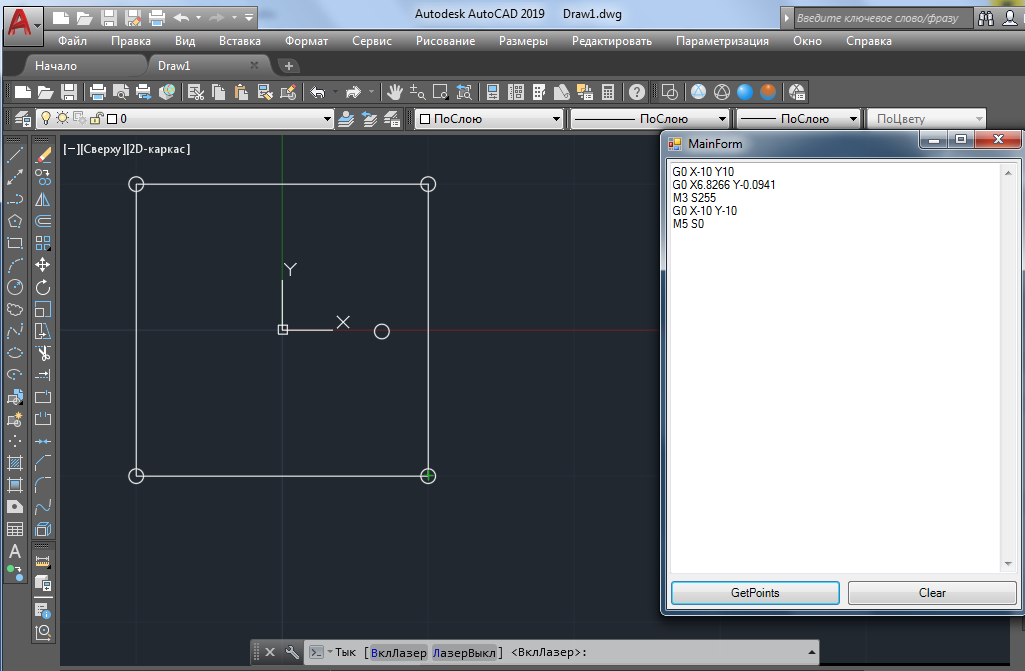
Task: Toggle layer freeze sun icon
Action: click(62, 118)
